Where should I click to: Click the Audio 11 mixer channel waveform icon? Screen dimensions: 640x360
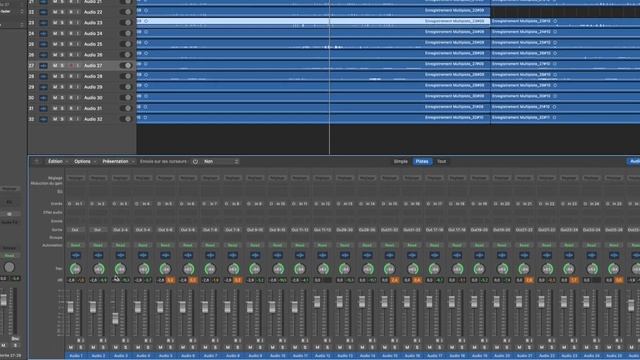300,256
